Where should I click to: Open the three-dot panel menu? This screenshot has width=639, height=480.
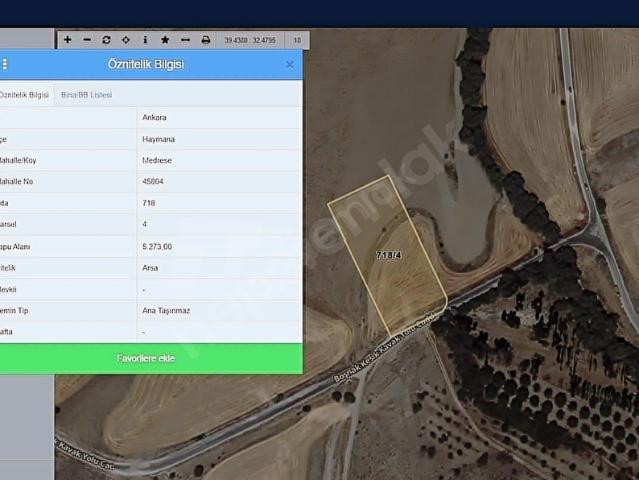tap(5, 64)
